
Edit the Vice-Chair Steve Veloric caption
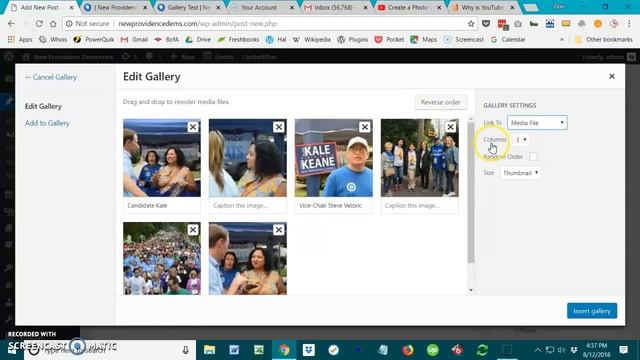tap(333, 205)
